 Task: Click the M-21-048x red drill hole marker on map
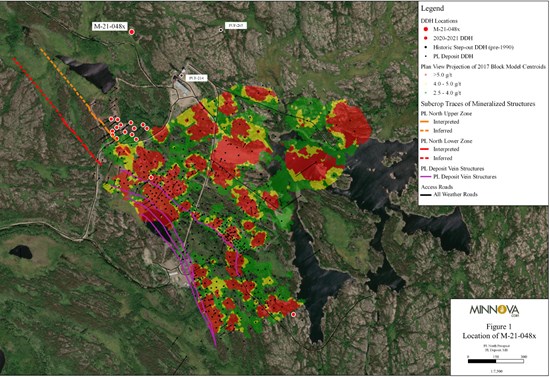tap(132, 32)
